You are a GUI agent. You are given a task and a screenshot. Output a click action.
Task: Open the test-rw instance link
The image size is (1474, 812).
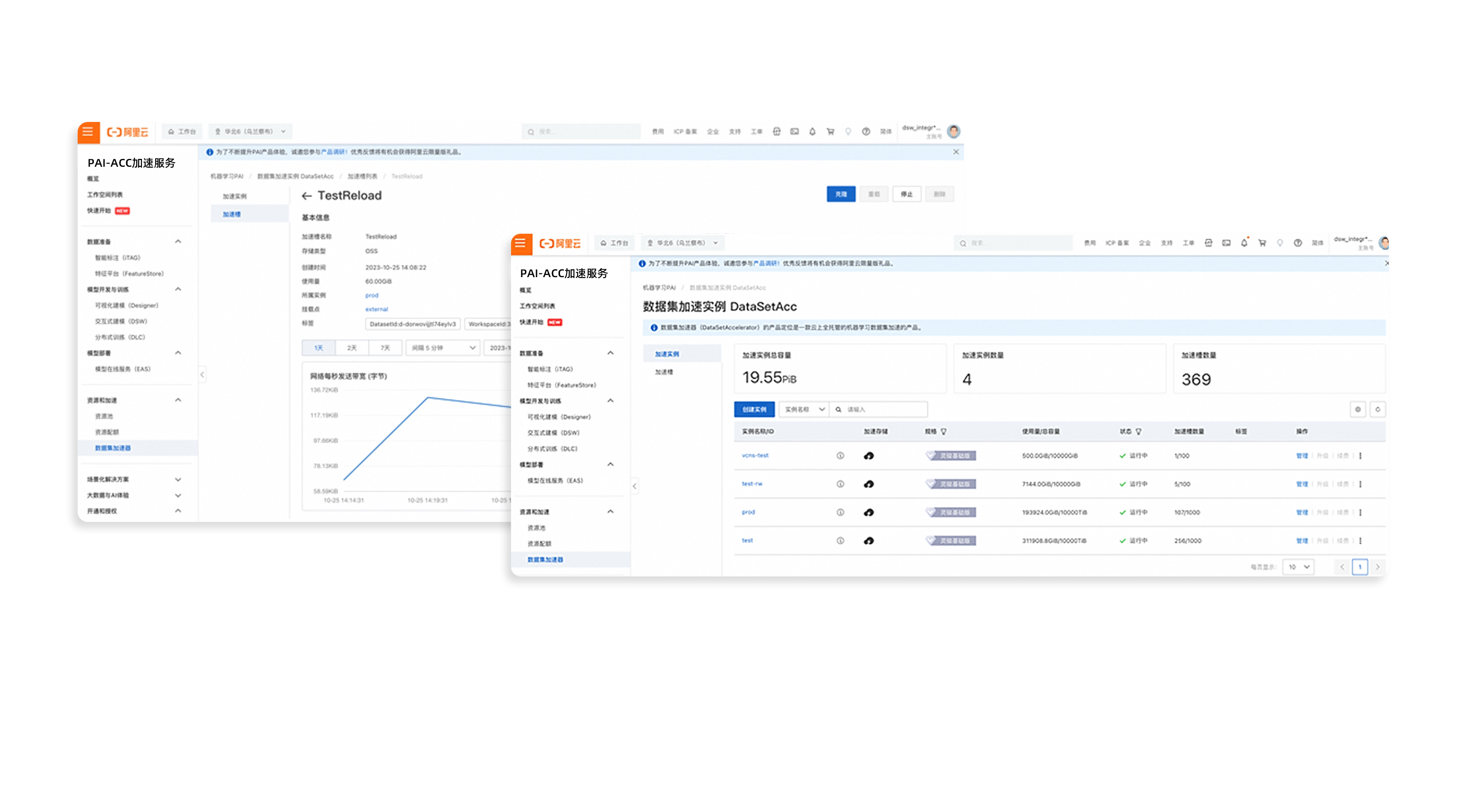point(752,484)
